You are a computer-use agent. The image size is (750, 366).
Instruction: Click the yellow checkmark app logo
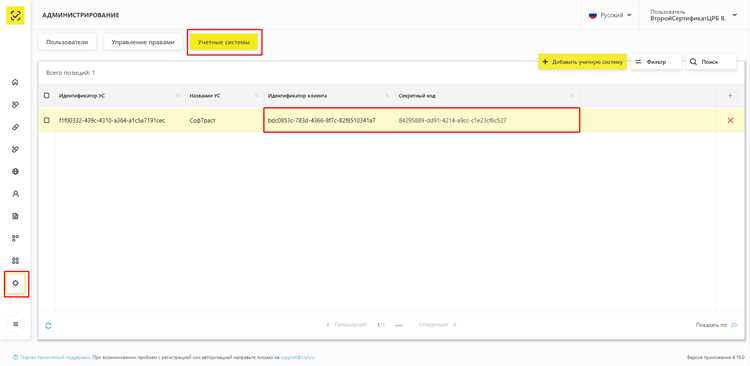tap(16, 16)
